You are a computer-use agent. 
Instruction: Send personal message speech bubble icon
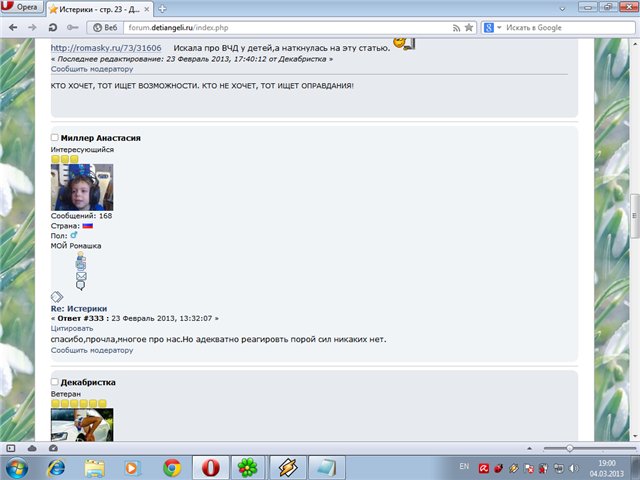pos(80,286)
